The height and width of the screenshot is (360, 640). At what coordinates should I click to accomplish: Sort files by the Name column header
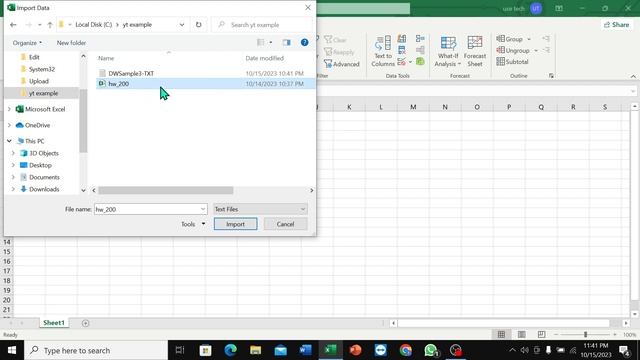coord(106,58)
